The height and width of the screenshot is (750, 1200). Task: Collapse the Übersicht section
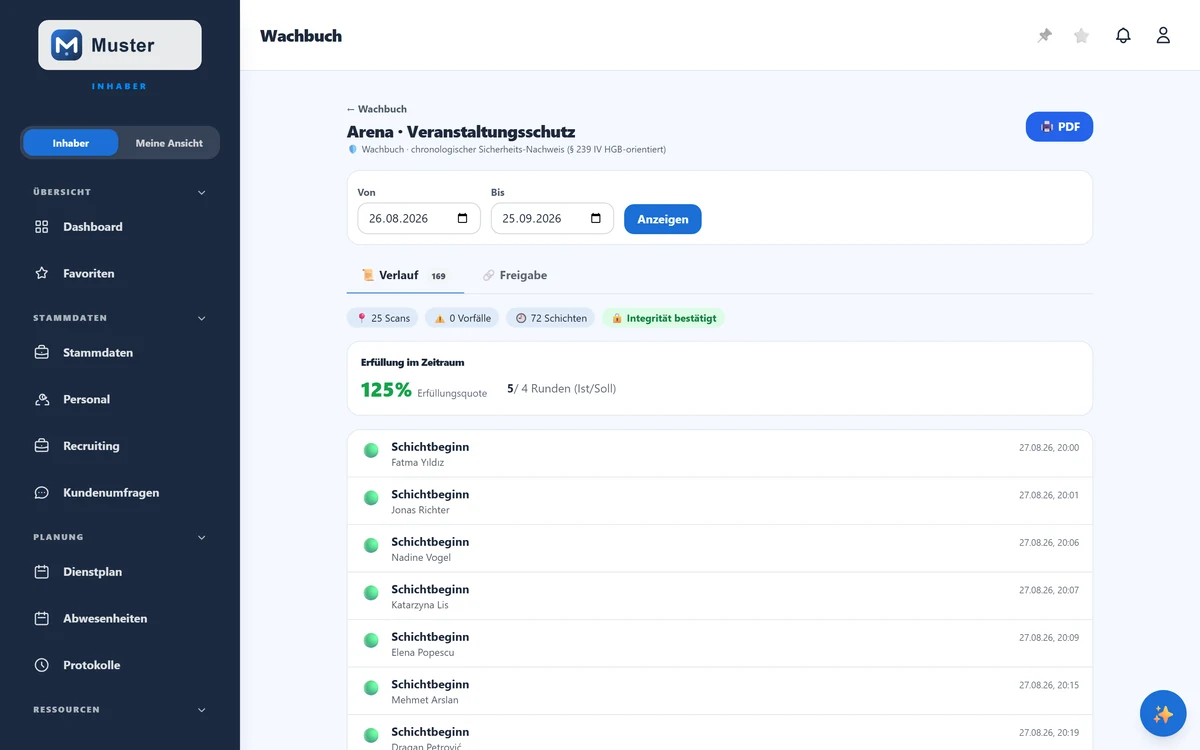pos(120,192)
